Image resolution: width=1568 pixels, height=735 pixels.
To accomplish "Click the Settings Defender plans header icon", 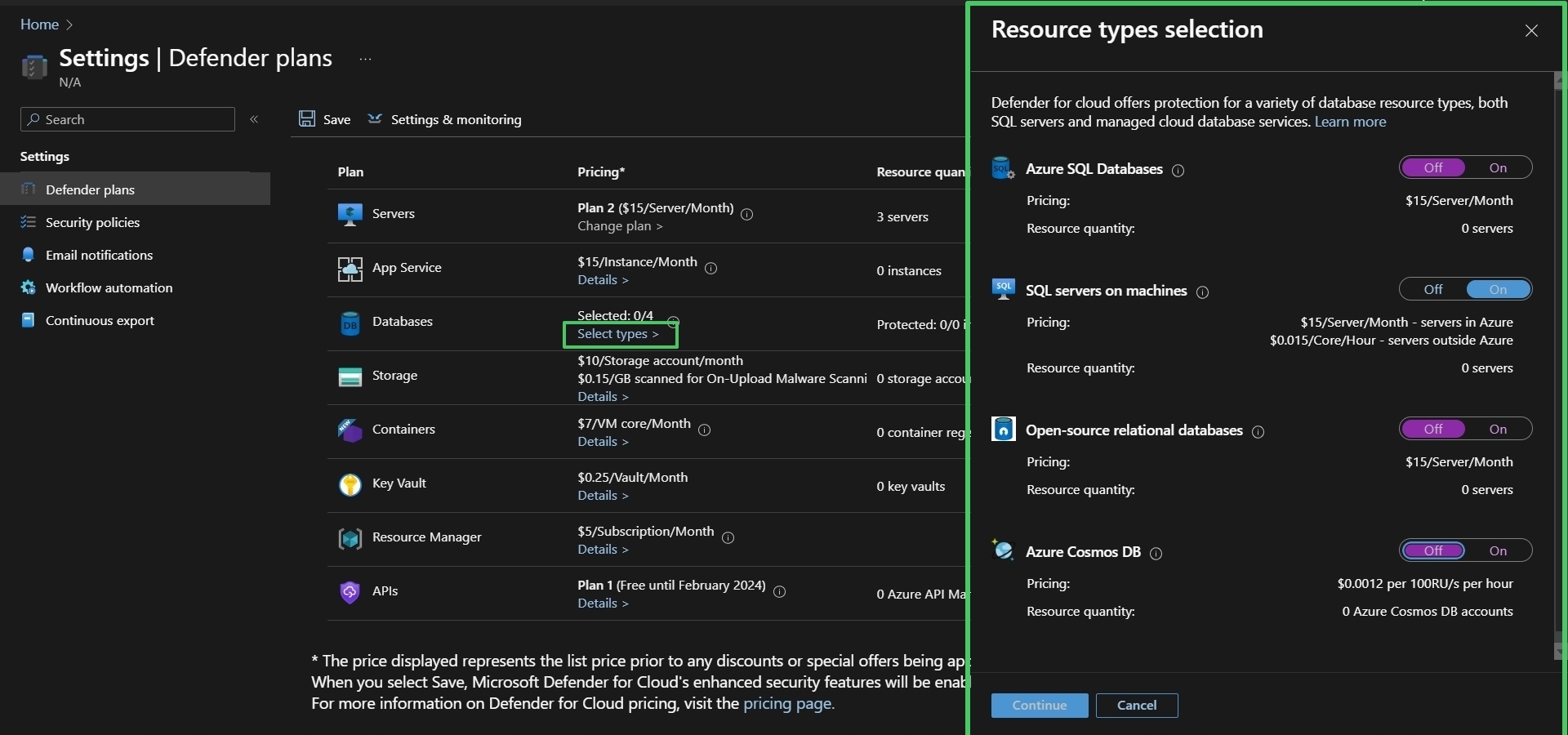I will (33, 66).
